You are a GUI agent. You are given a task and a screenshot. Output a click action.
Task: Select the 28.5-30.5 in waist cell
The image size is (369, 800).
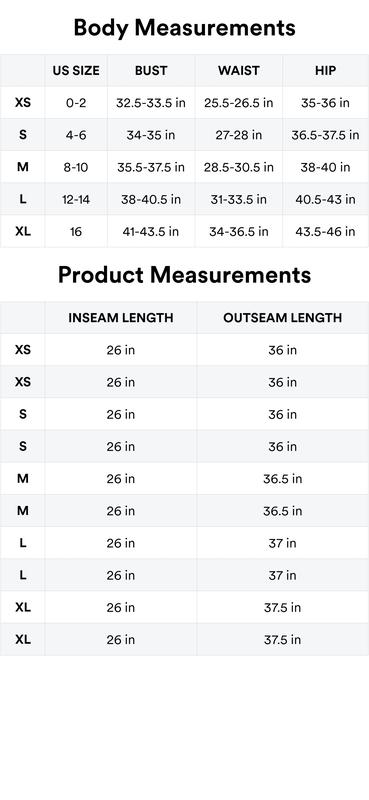239,167
